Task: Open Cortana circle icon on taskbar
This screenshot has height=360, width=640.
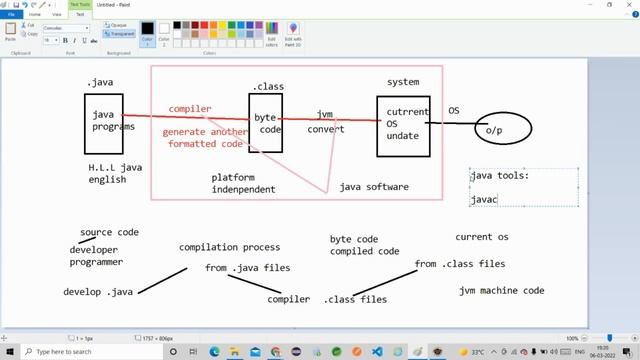Action: 173,351
